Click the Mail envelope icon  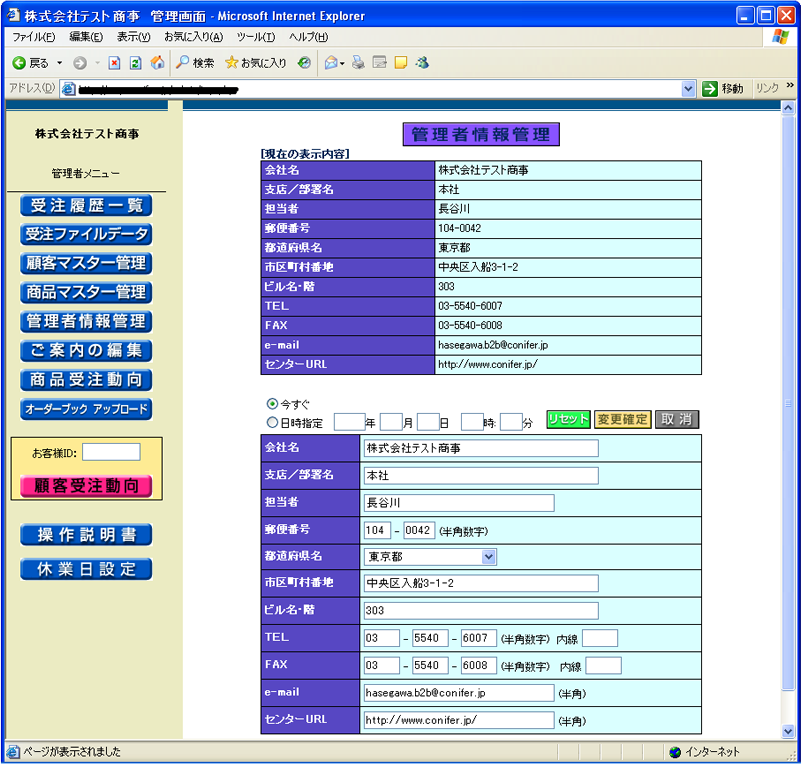332,62
